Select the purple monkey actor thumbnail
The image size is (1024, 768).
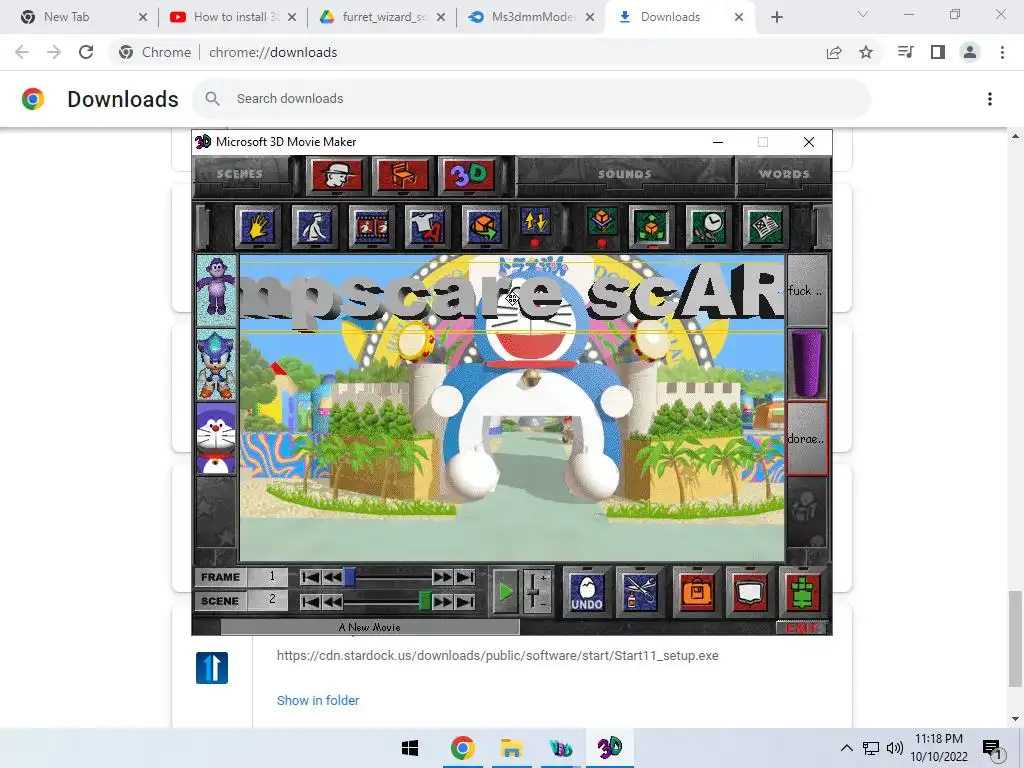pos(216,289)
